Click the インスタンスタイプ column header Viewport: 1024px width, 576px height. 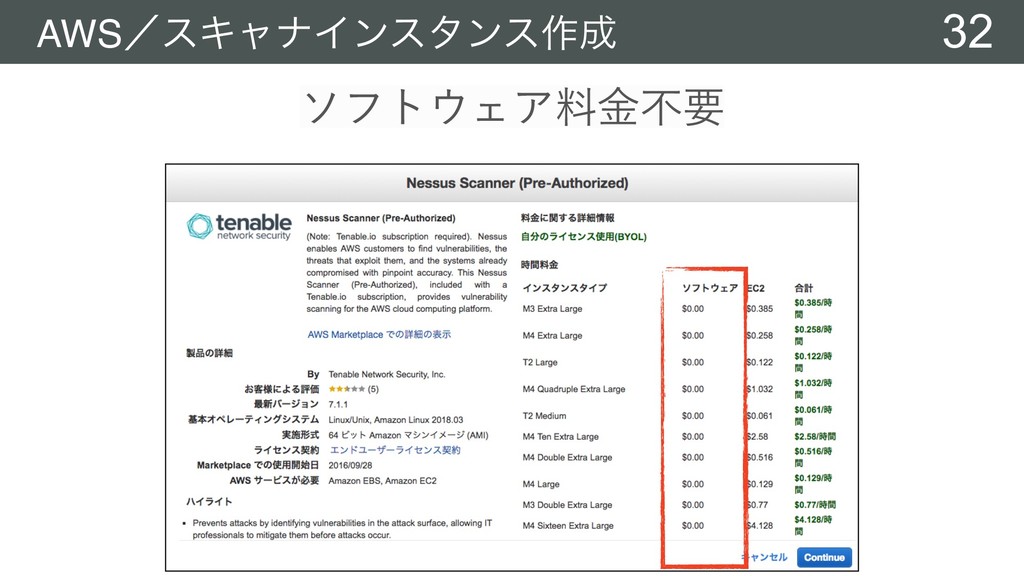[x=565, y=288]
